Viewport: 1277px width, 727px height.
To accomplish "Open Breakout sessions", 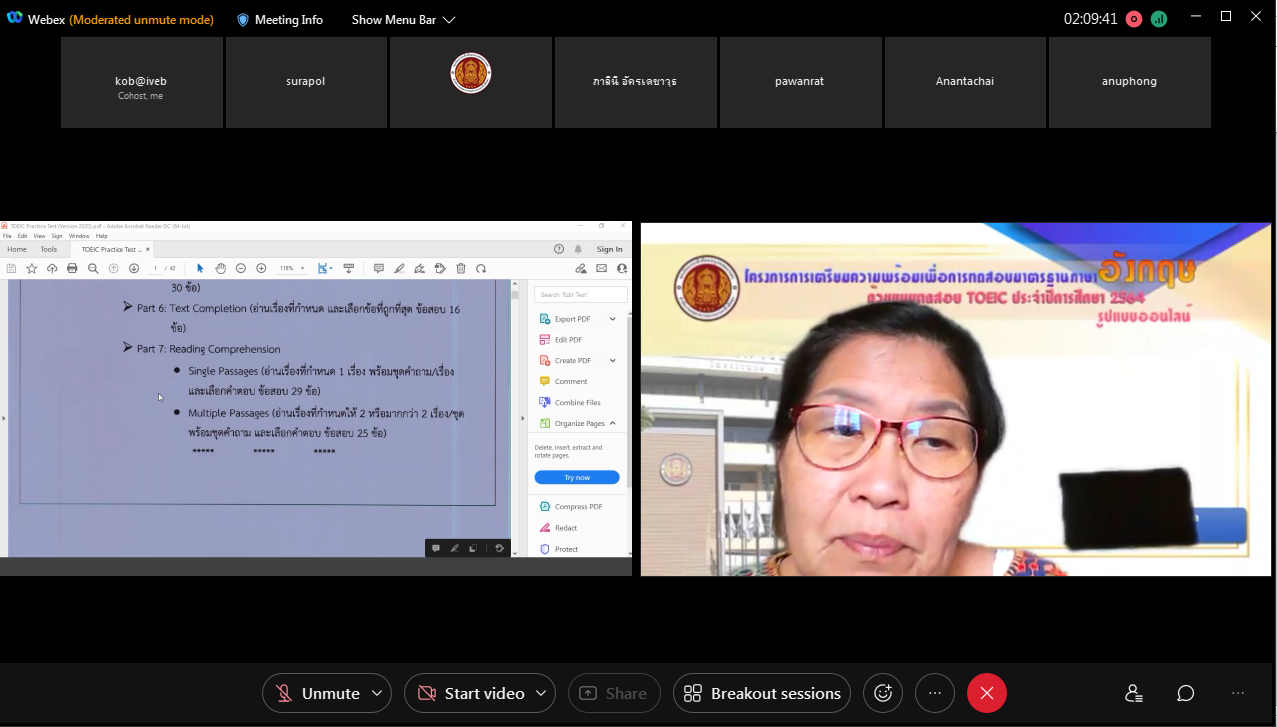I will pos(762,693).
